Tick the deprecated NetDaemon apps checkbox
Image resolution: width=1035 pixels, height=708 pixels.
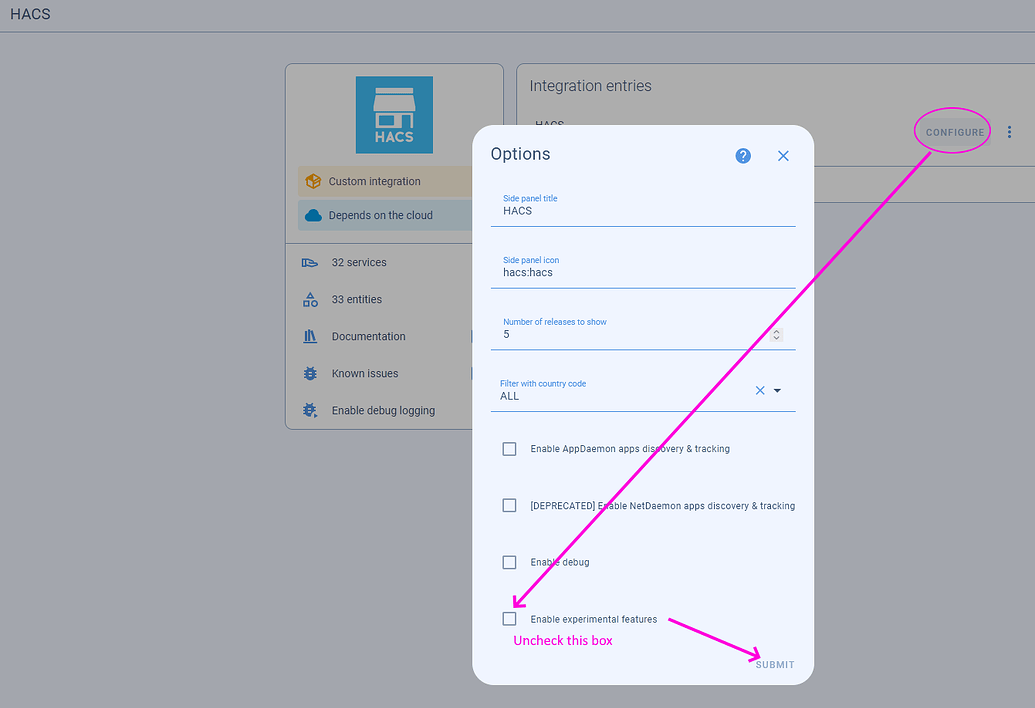tap(509, 505)
